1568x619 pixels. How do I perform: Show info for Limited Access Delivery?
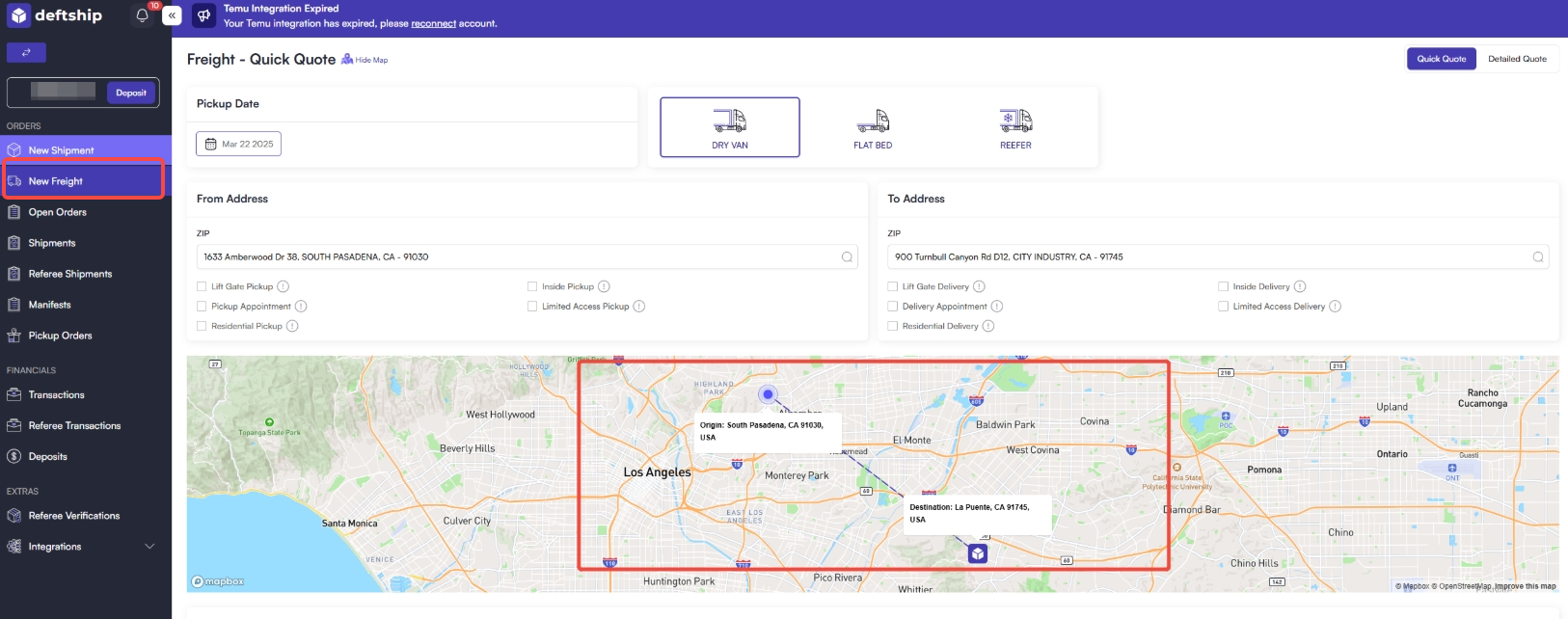(1336, 307)
